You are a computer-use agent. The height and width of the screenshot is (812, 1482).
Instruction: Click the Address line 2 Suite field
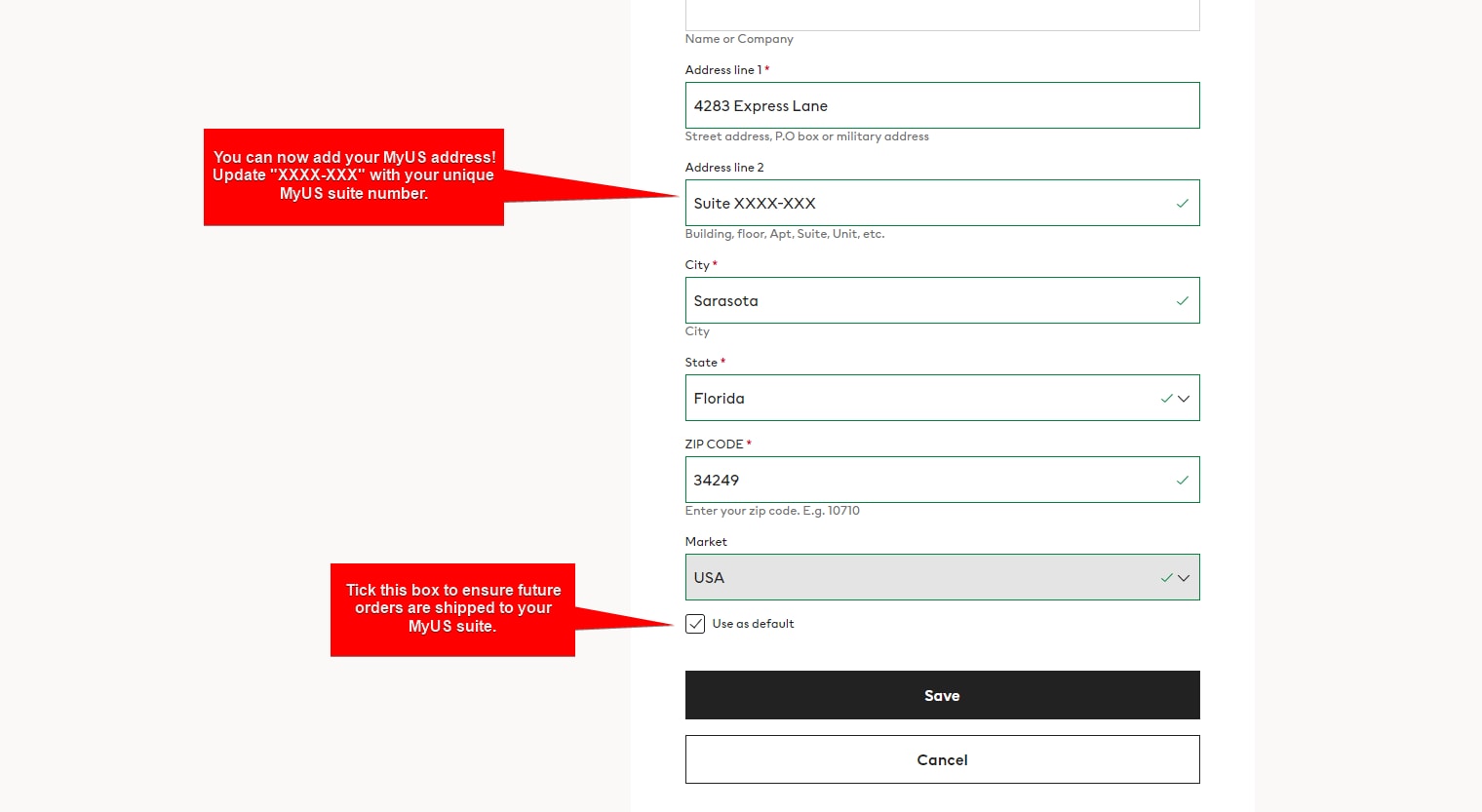(x=942, y=203)
